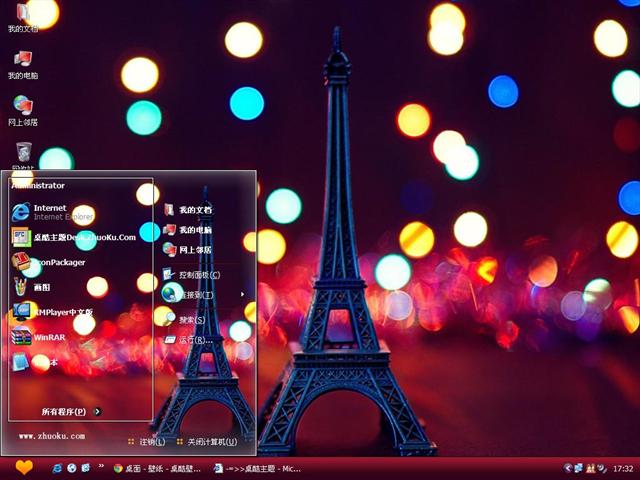Screen dimensions: 640x480
Task: Open 运行(R)... Run dialog entry
Action: pos(188,340)
